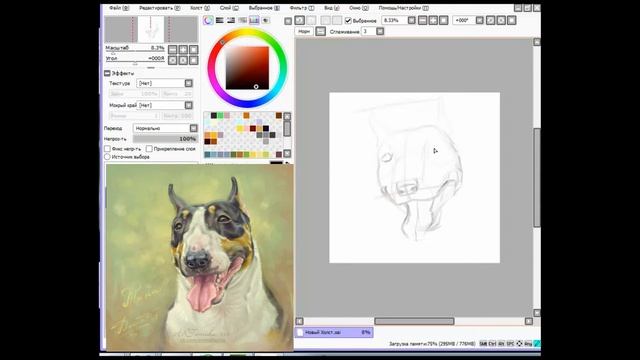Click the deselect button in top toolbar
The height and width of the screenshot is (360, 640).
325,20
